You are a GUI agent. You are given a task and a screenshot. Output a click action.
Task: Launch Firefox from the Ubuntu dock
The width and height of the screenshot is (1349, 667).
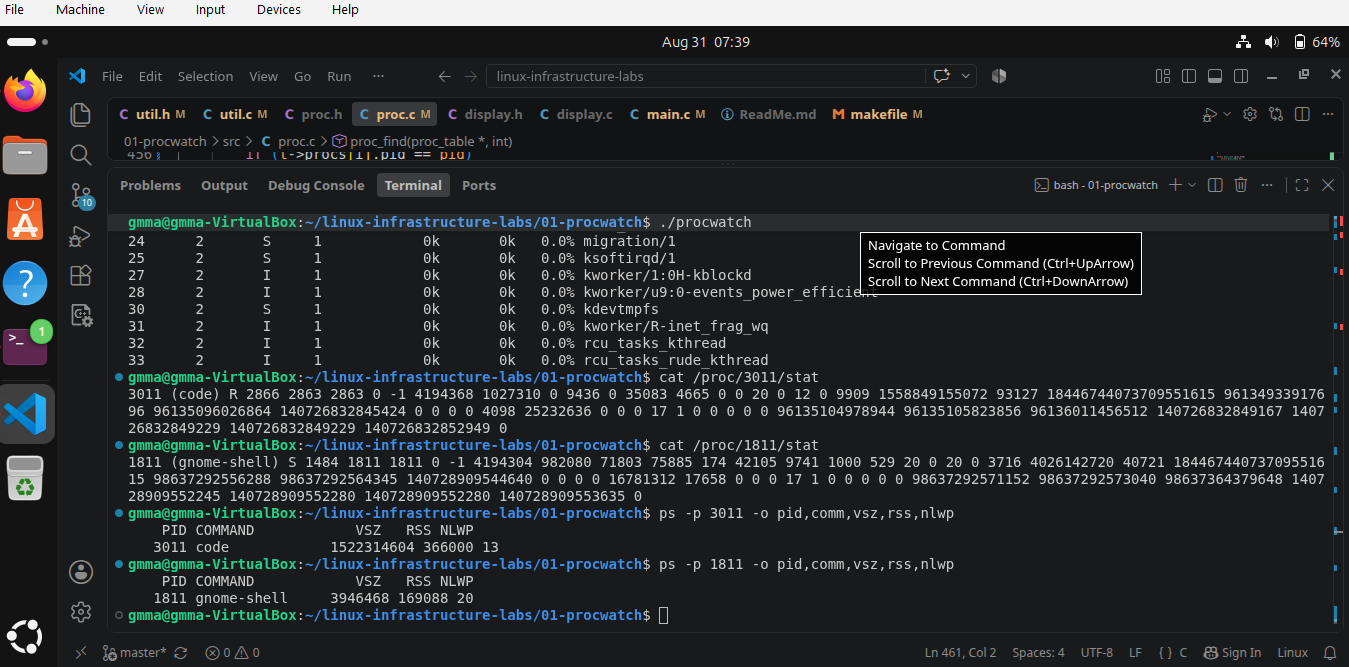click(26, 92)
